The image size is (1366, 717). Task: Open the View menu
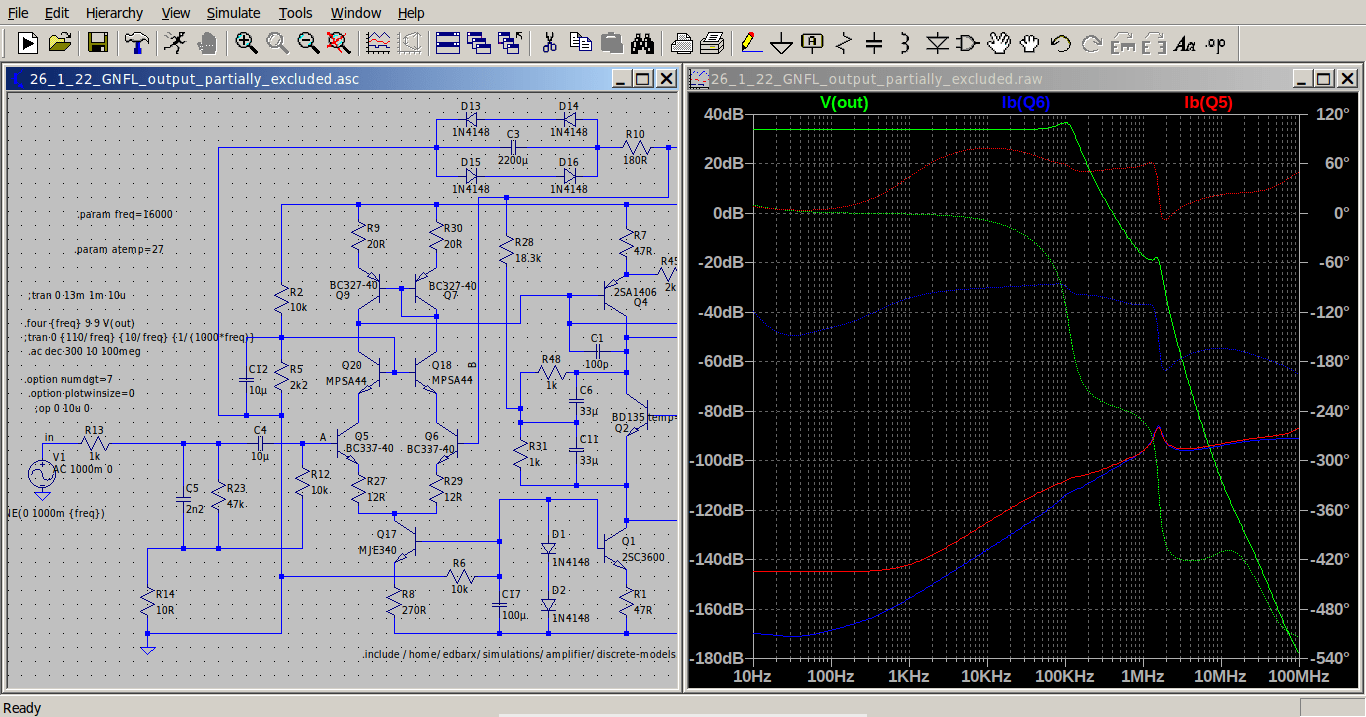(176, 13)
